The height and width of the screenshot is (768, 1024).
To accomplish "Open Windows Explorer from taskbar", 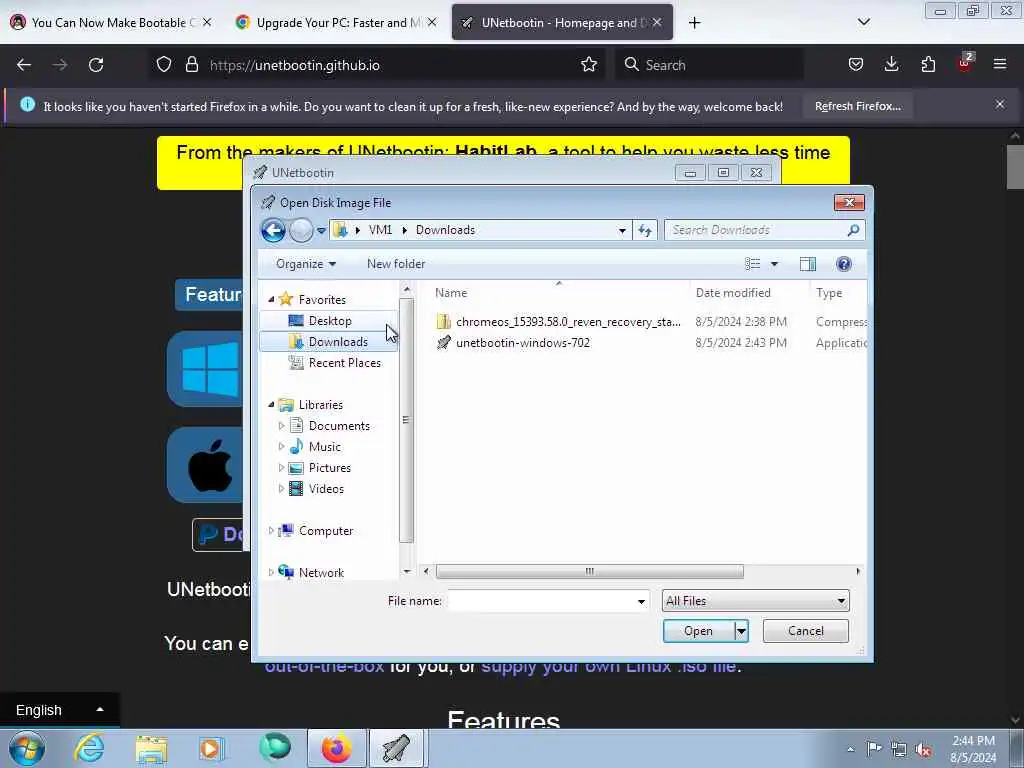I will (x=151, y=748).
